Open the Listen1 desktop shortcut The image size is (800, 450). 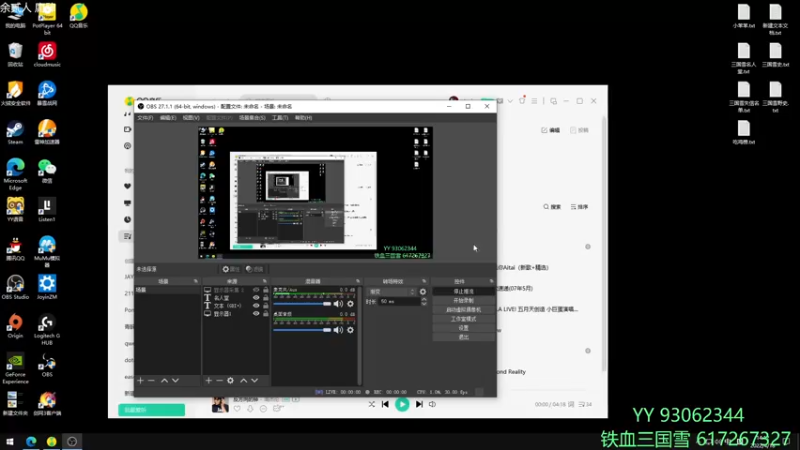point(47,210)
